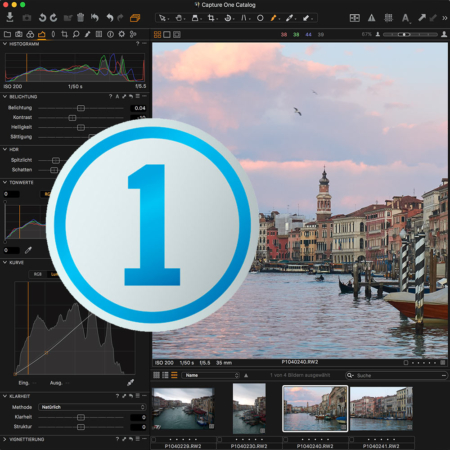Image resolution: width=450 pixels, height=450 pixels.
Task: Select the Spot removal circle tool
Action: tap(260, 18)
